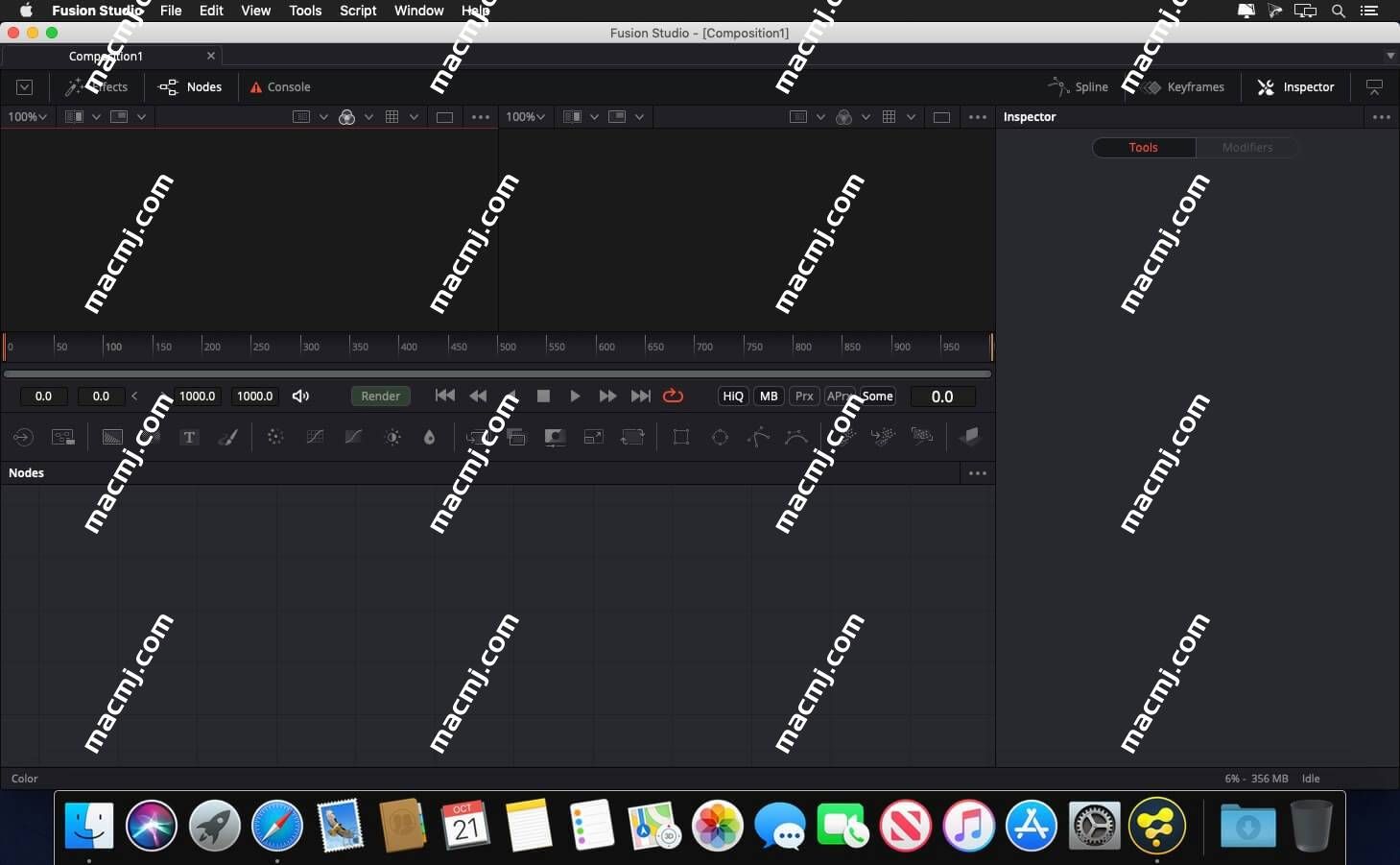The height and width of the screenshot is (865, 1400).
Task: Add a BSpline mask from the toolbar
Action: pos(796,437)
